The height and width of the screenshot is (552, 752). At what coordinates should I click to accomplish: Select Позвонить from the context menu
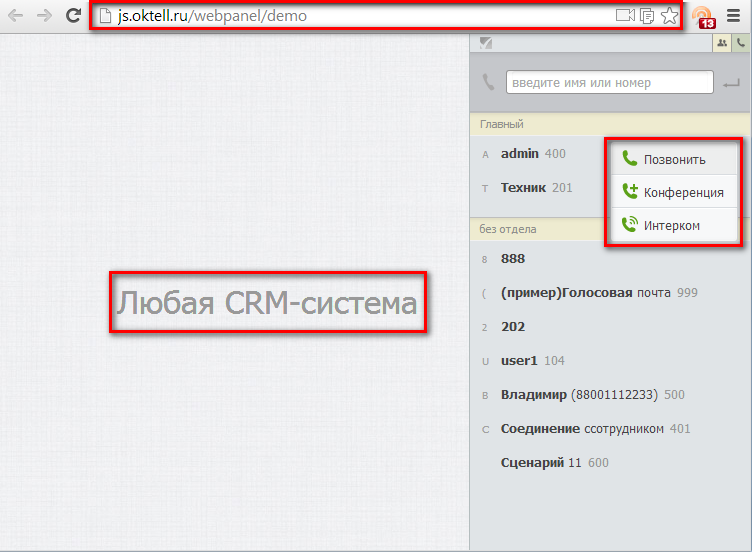point(674,159)
